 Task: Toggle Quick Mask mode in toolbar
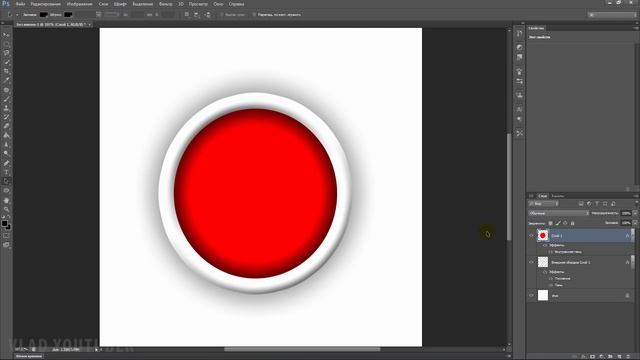tap(6, 236)
